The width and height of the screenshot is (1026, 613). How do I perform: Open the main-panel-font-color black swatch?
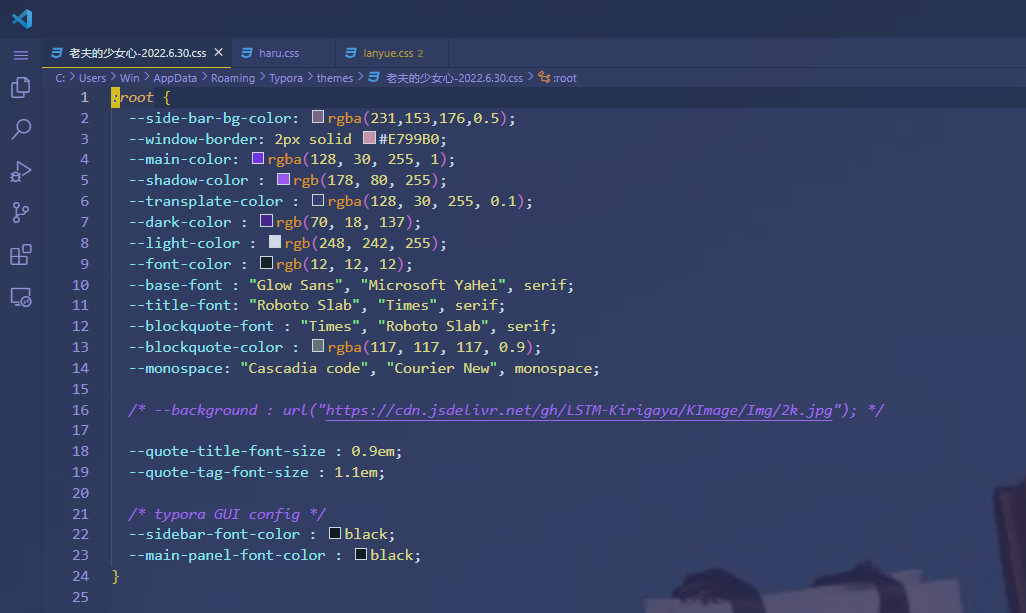click(361, 554)
